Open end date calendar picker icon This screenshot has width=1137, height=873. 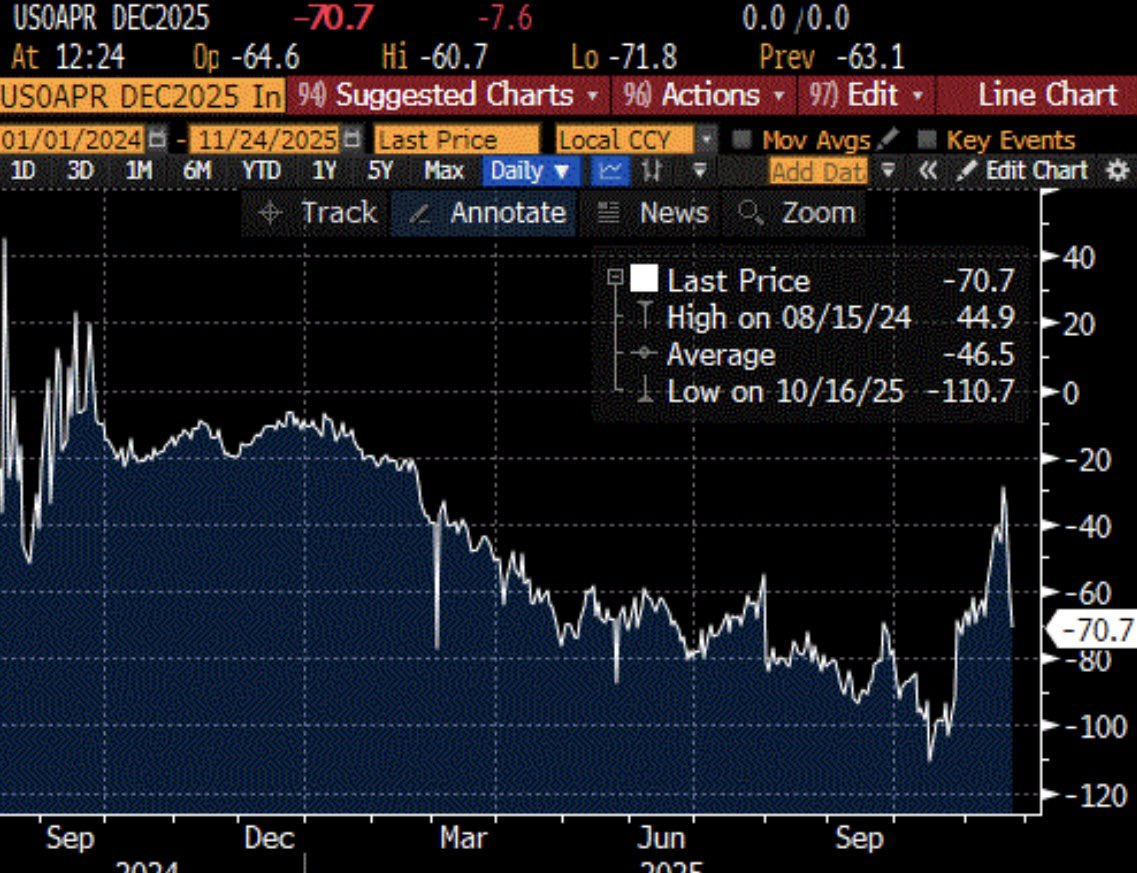coord(352,139)
